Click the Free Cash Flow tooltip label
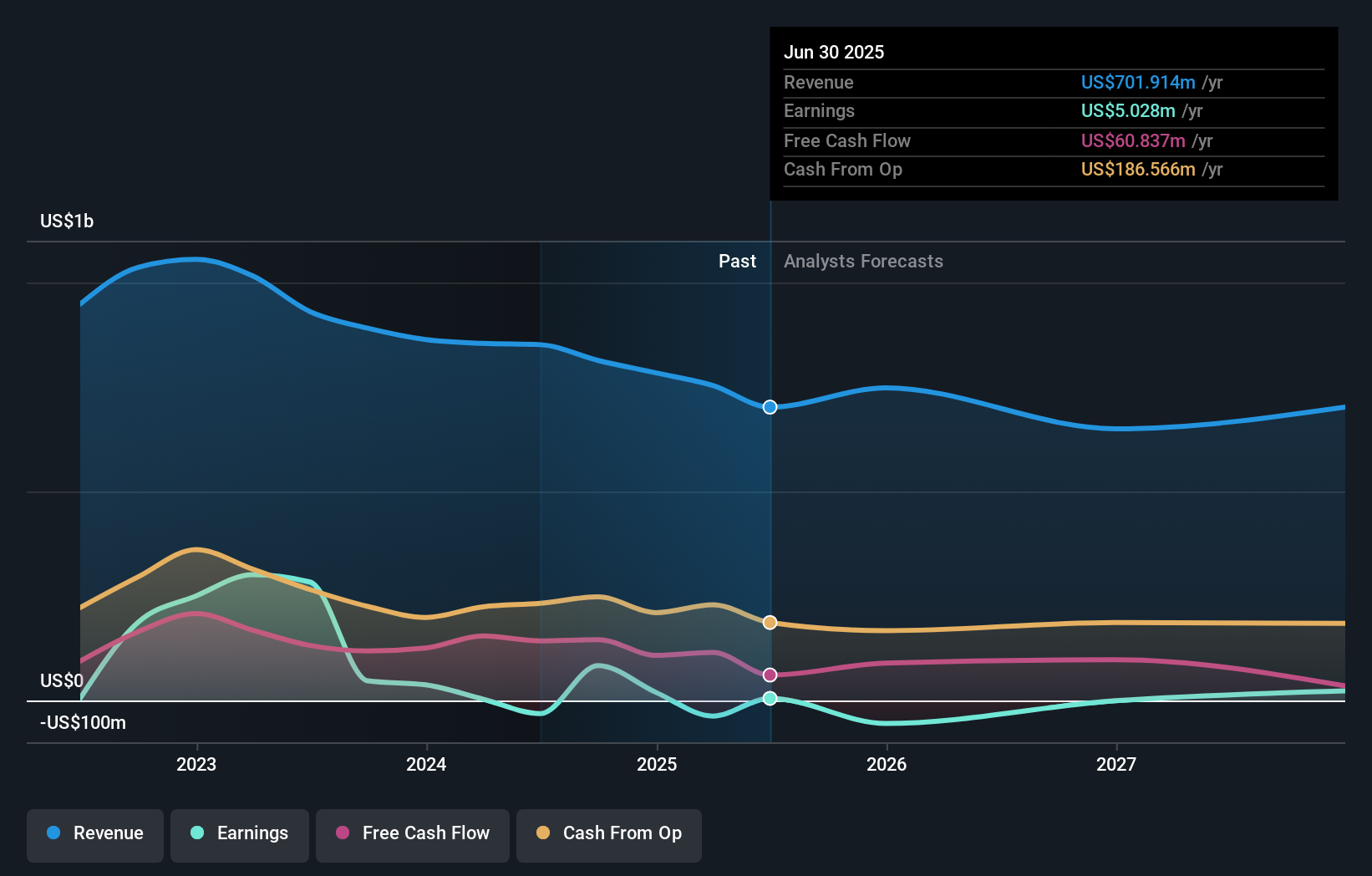The image size is (1372, 876). 847,140
